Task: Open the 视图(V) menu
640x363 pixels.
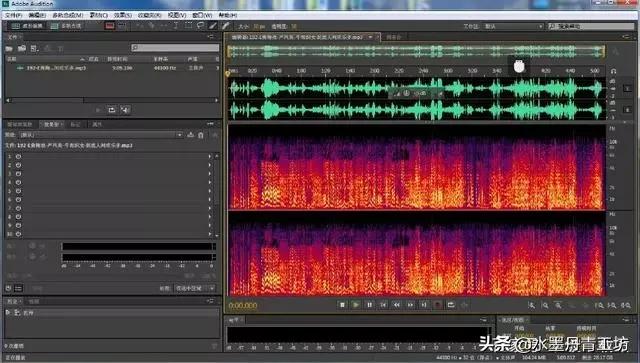Action: 177,15
